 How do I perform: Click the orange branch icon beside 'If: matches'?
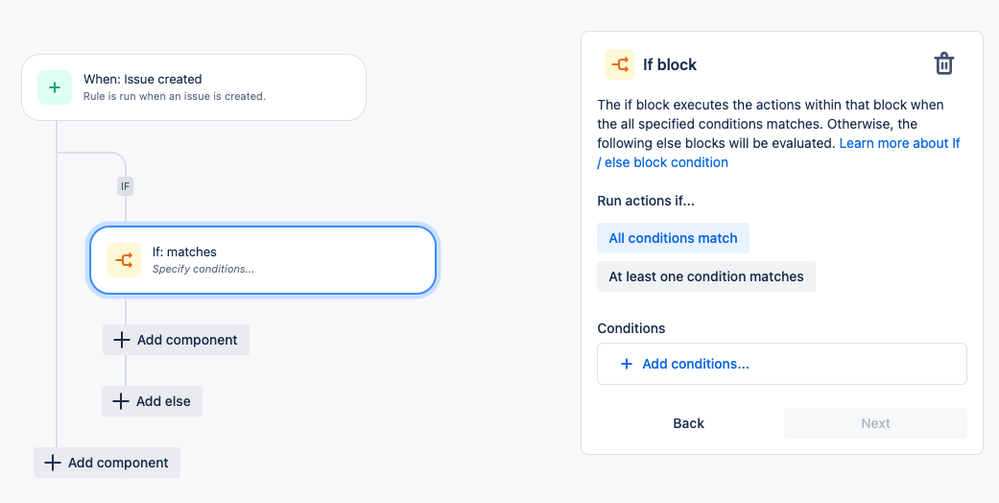point(124,260)
